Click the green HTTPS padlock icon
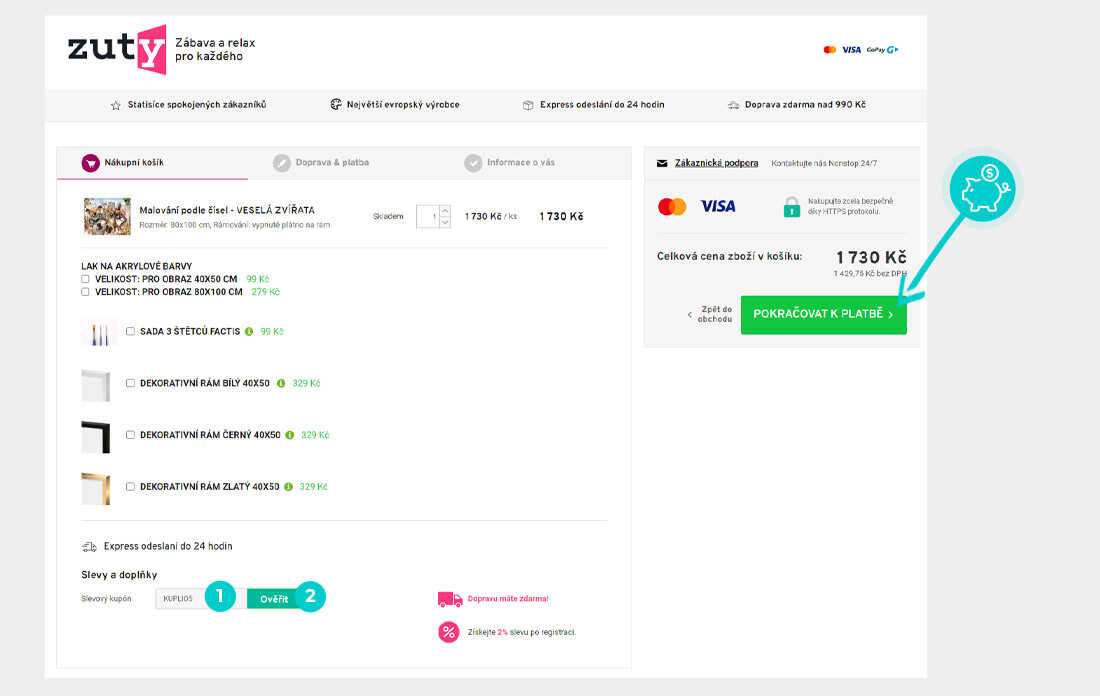This screenshot has height=696, width=1100. 791,206
